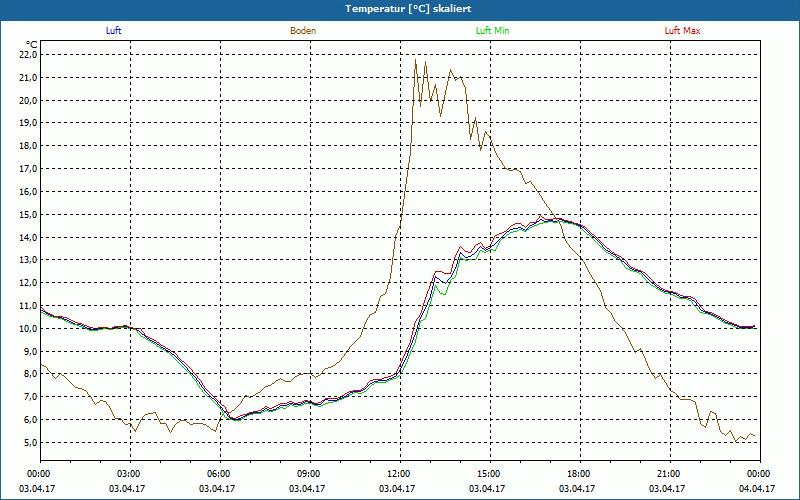Click the 8,0 y-axis label
800x500 pixels.
pyautogui.click(x=30, y=374)
